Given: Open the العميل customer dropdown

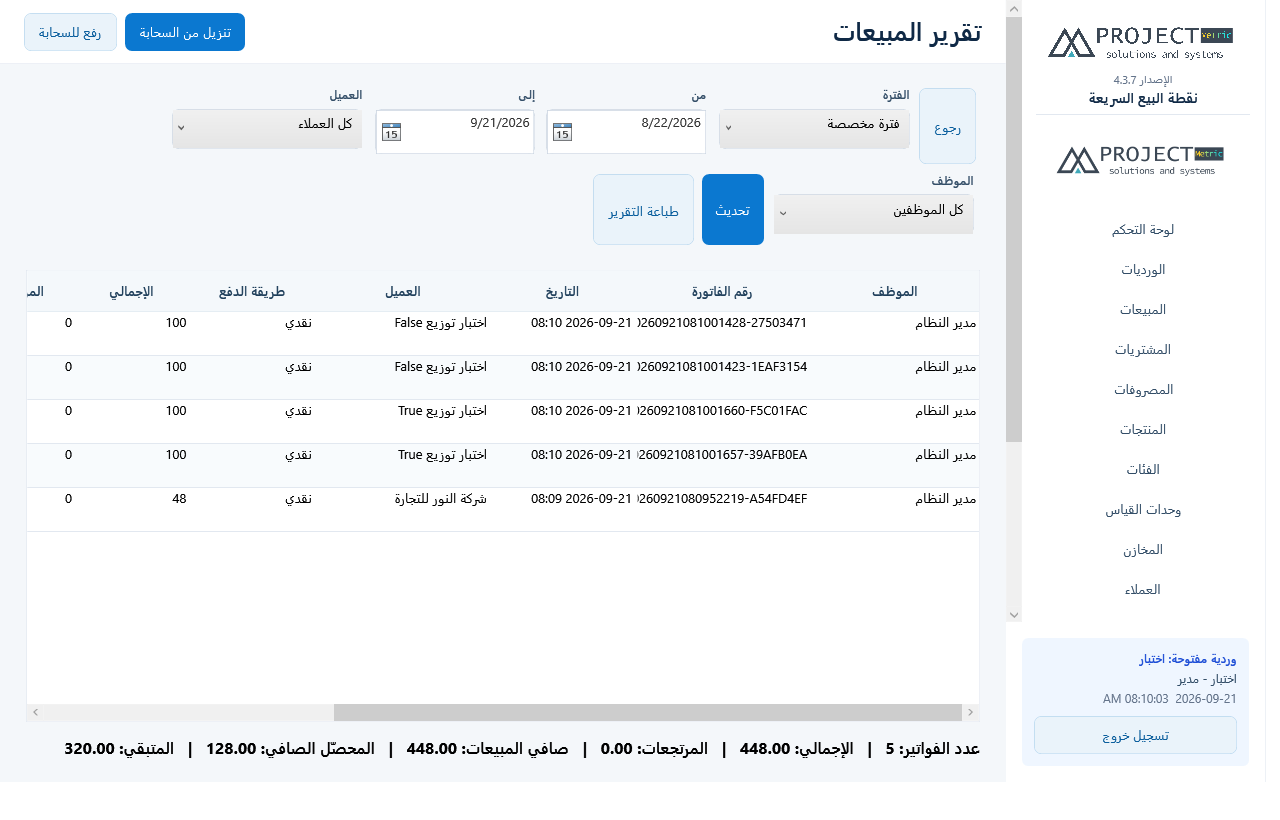Looking at the screenshot, I should coord(267,129).
